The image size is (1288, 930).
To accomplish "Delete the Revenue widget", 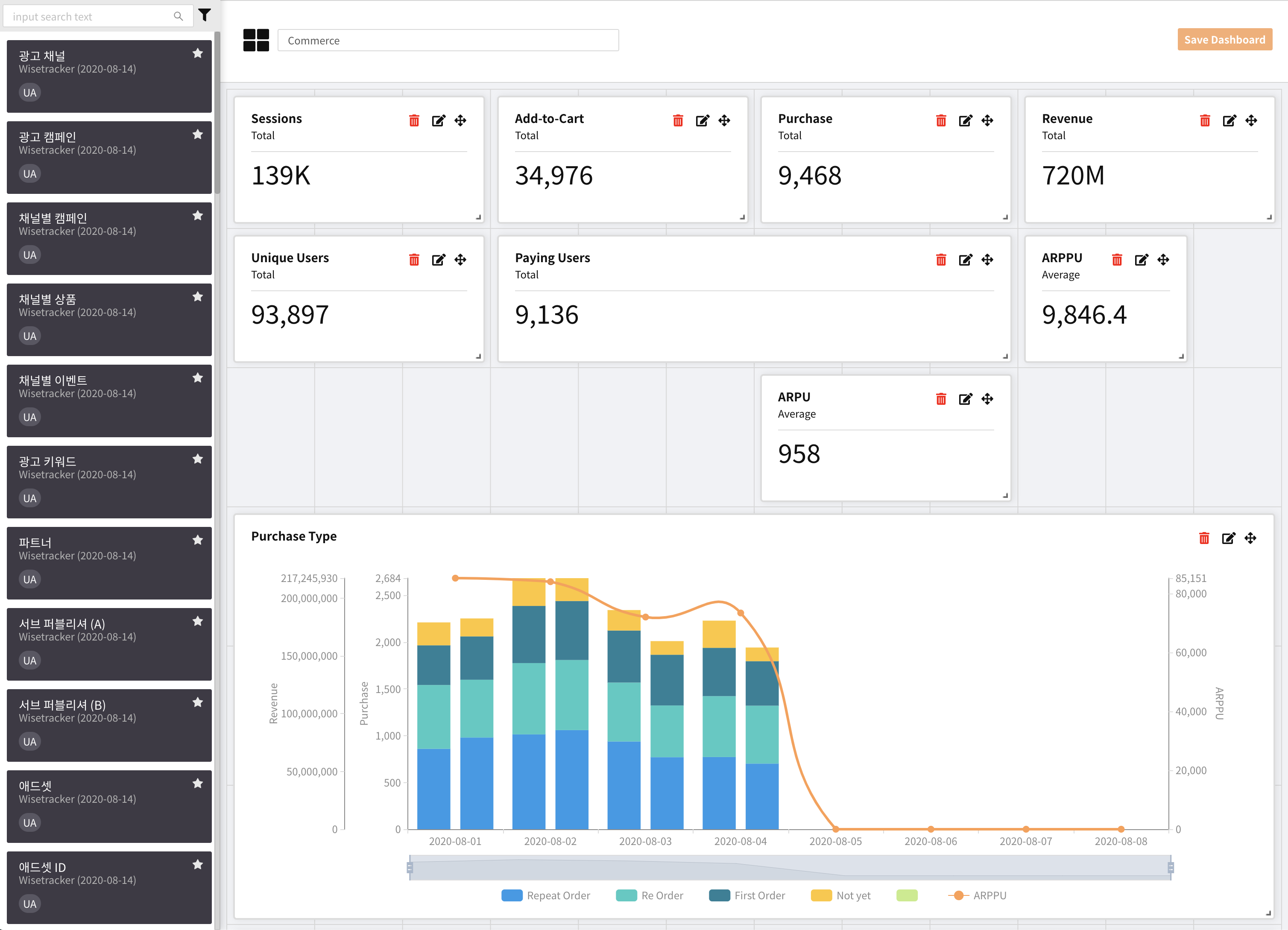I will [x=1205, y=120].
